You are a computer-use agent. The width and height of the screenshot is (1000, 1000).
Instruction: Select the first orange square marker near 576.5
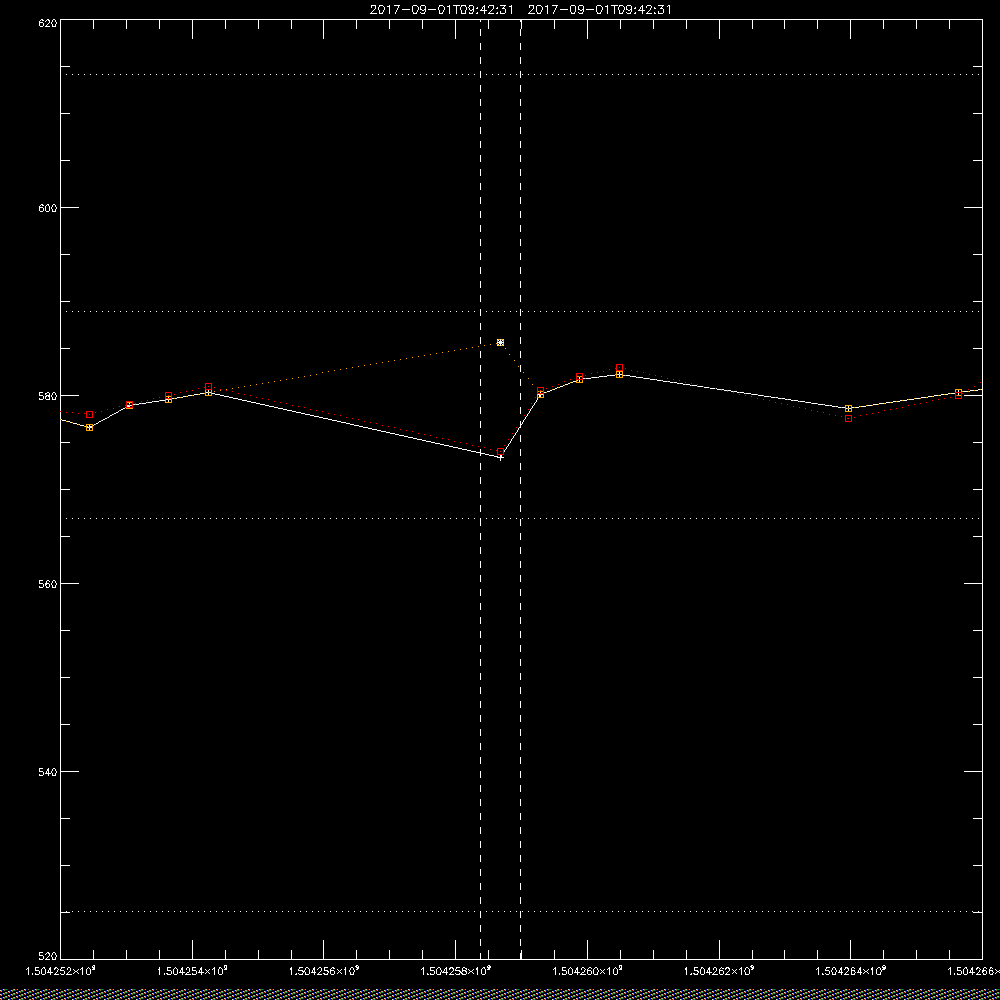click(89, 427)
